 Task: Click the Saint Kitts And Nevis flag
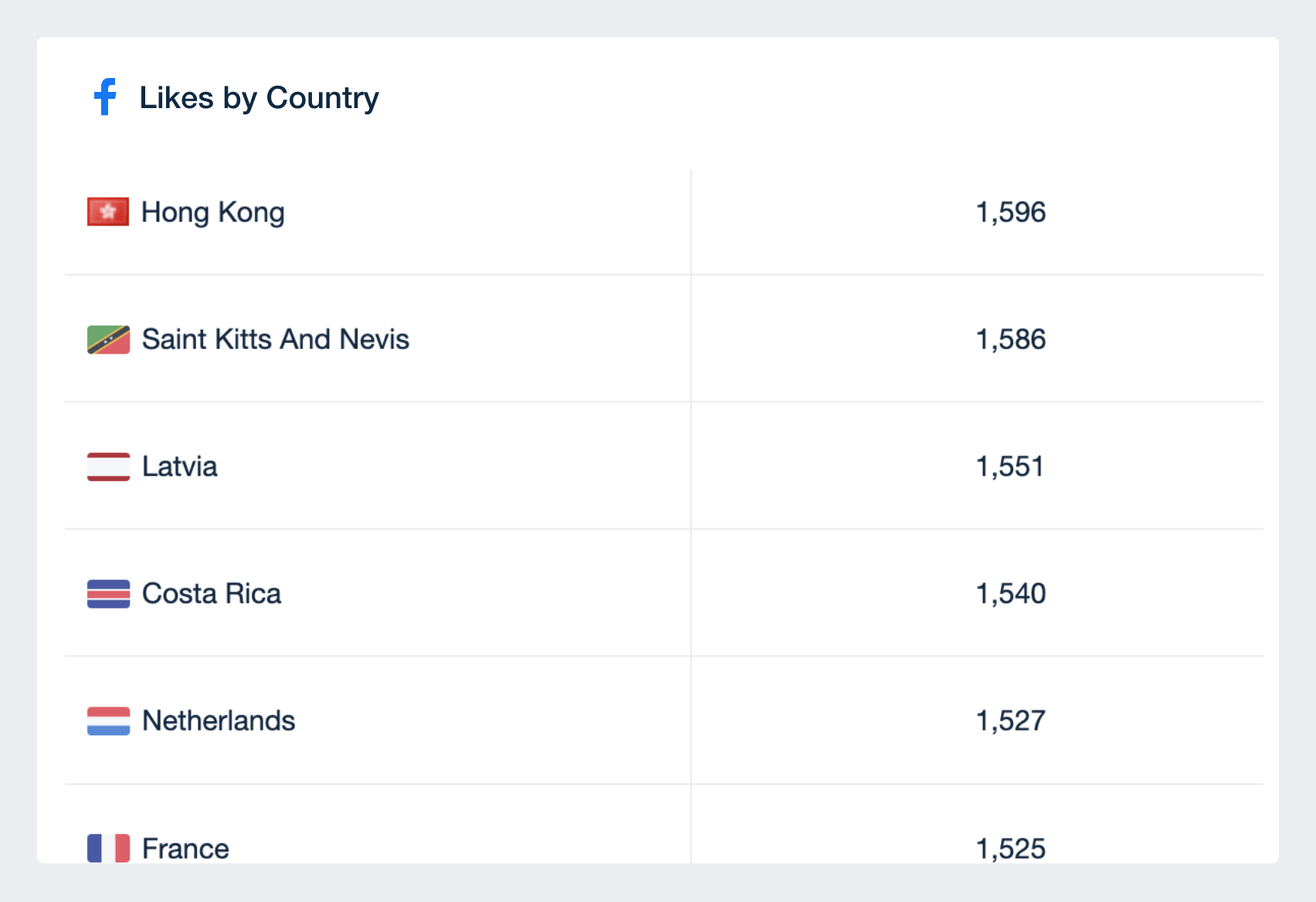108,339
